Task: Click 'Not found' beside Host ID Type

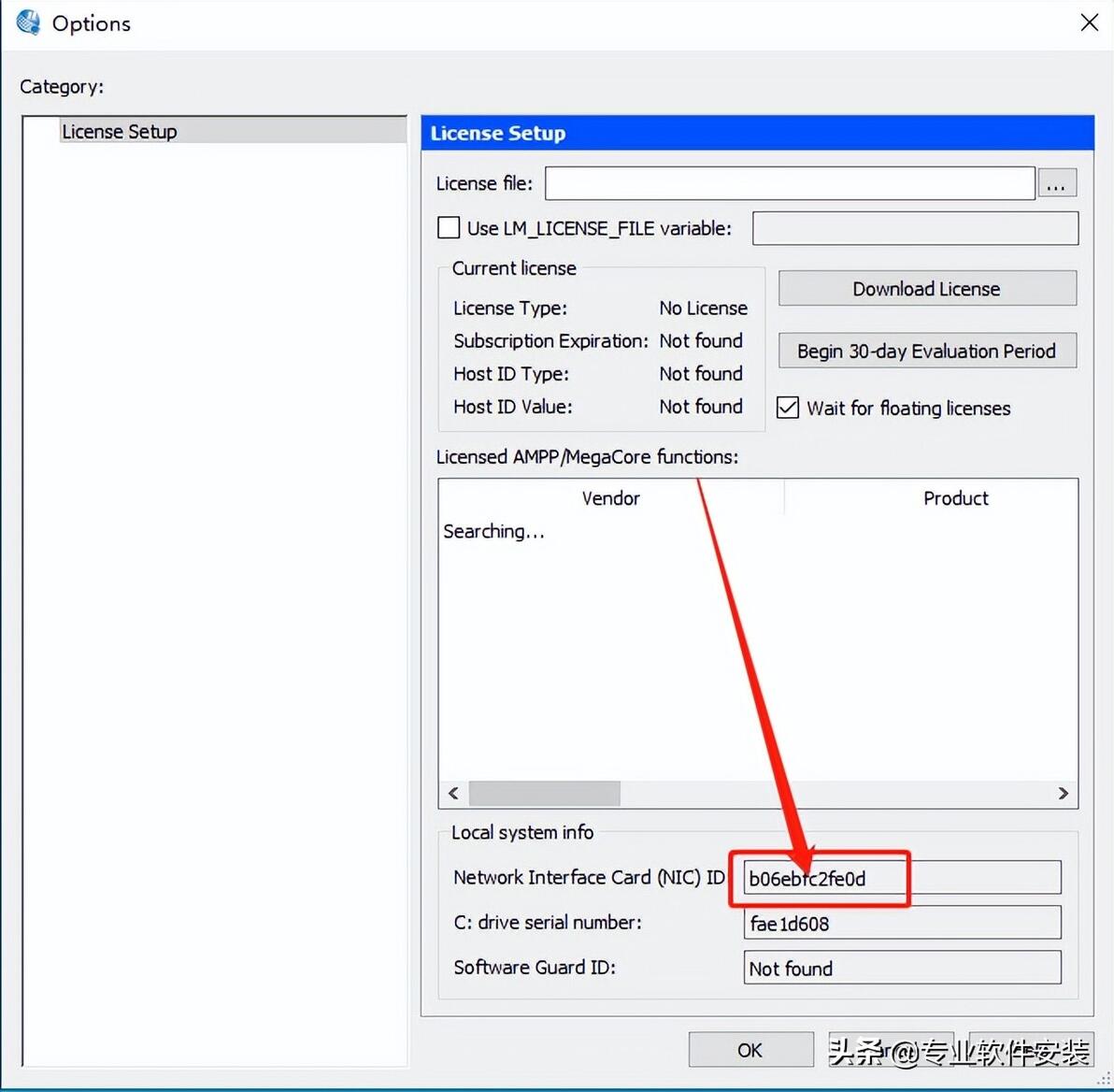Action: 701,373
